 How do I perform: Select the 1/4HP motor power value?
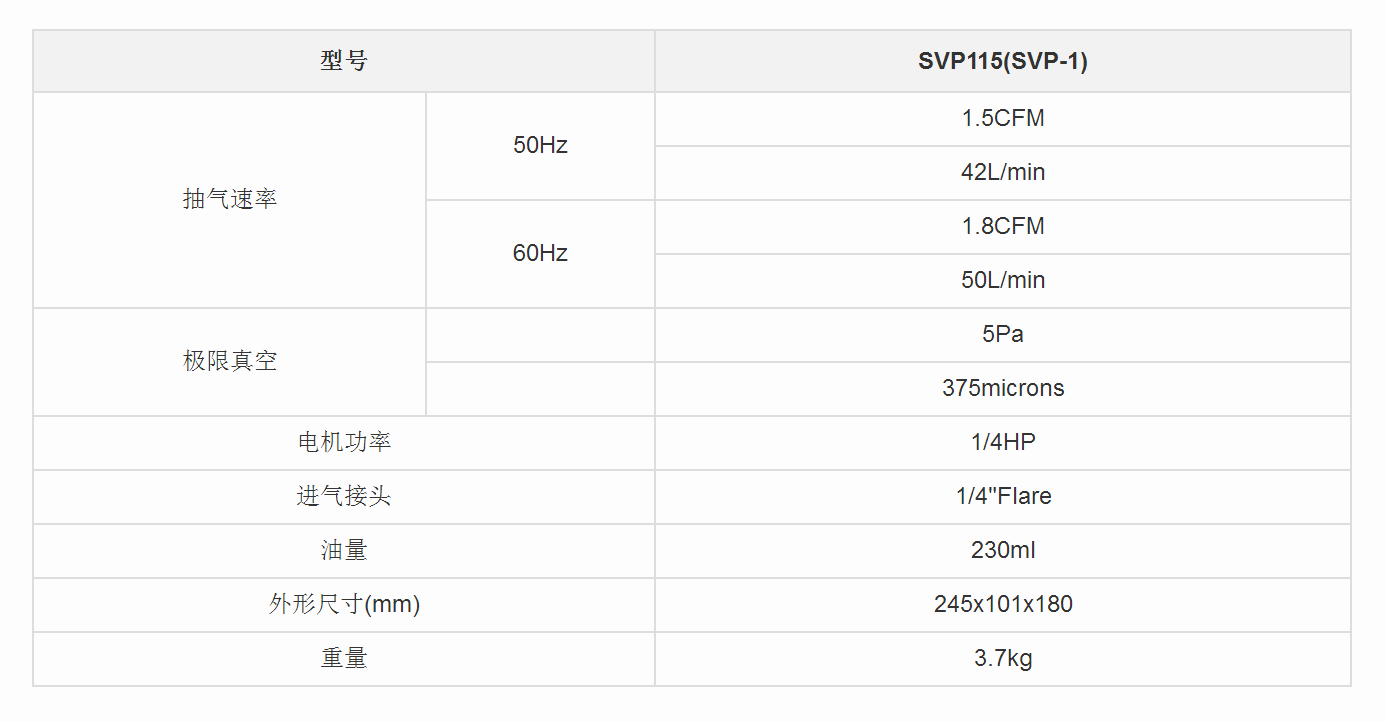1002,442
